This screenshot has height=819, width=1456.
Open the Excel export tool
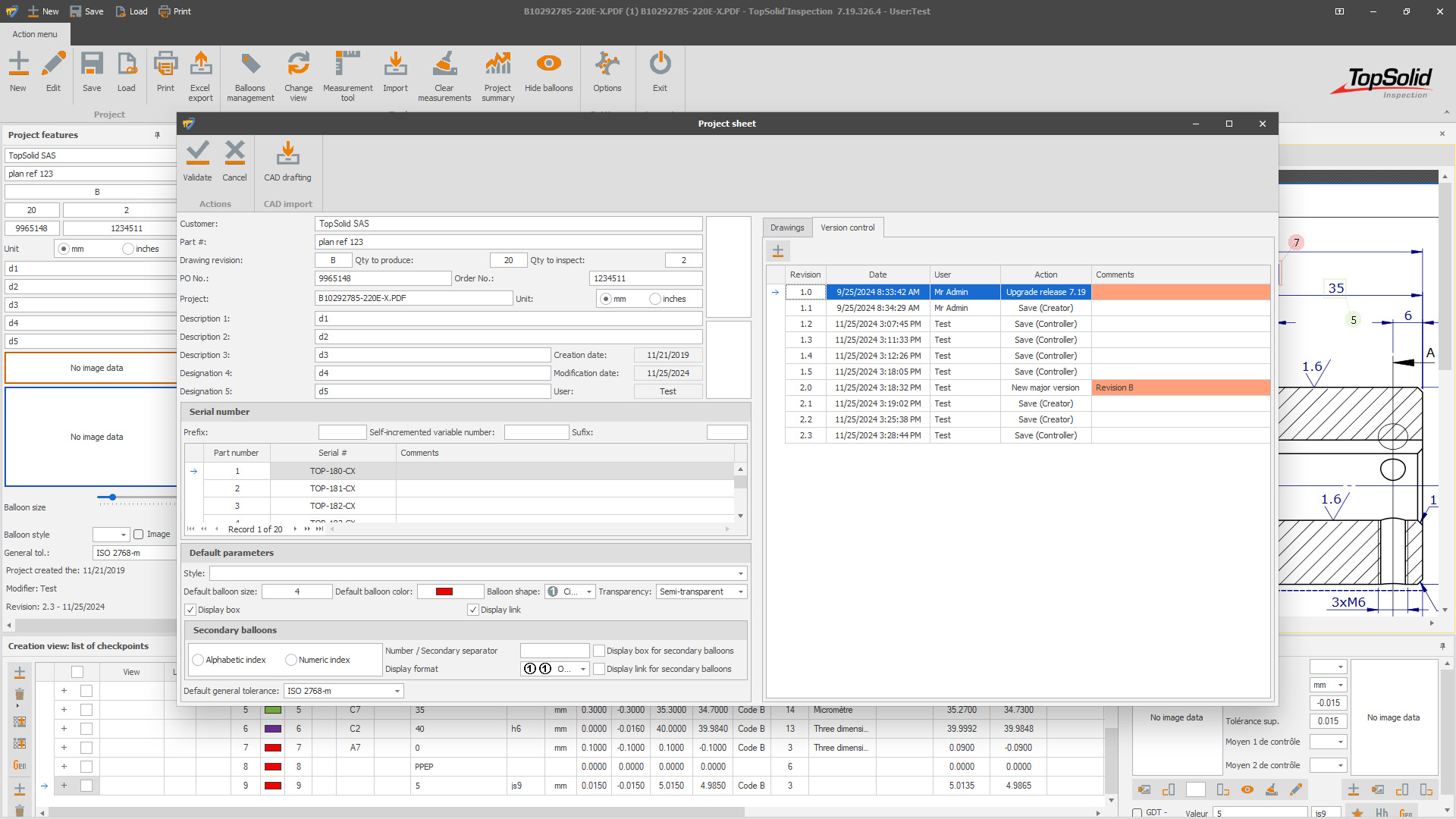[x=200, y=77]
